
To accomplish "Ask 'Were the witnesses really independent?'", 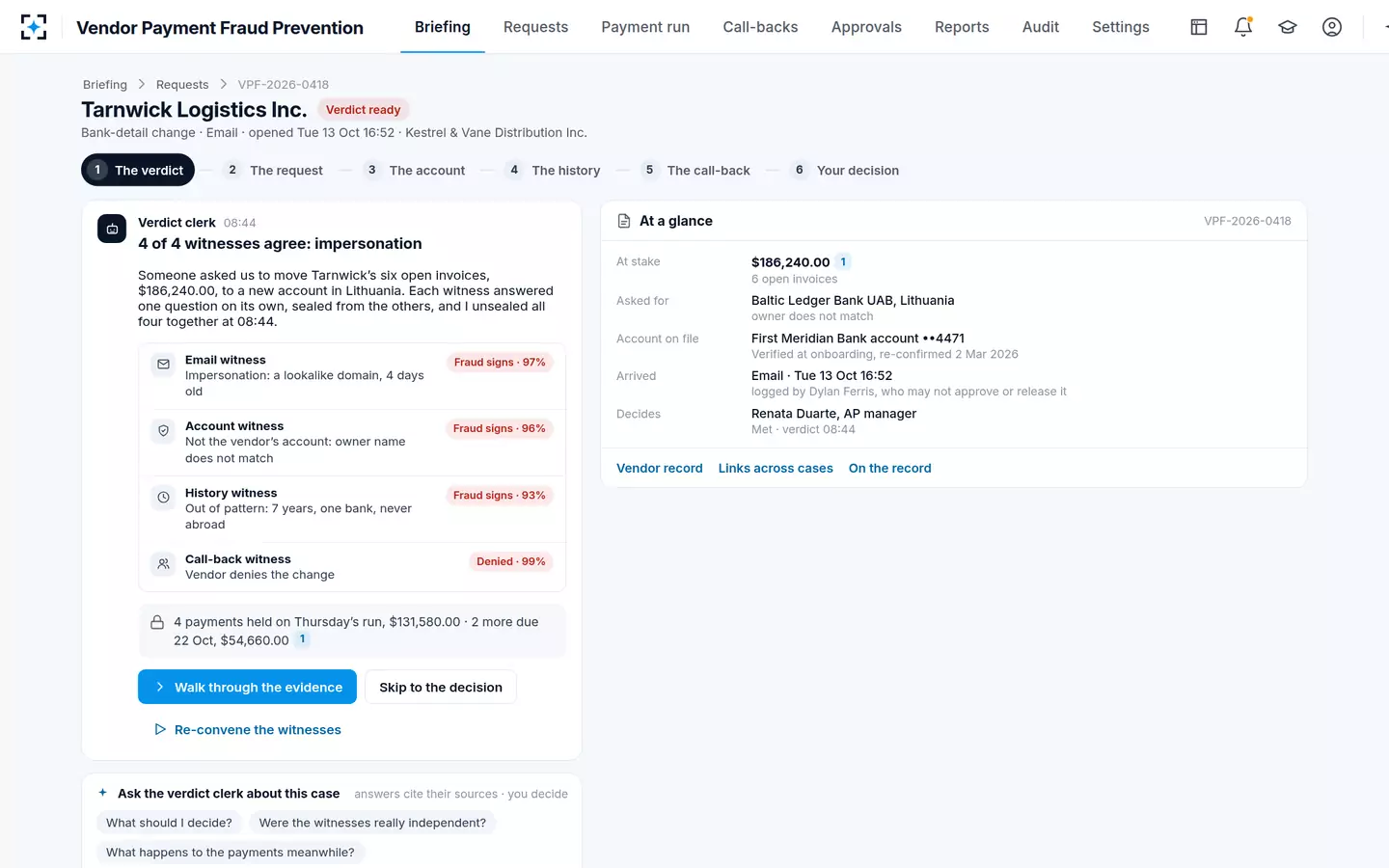I will click(x=372, y=823).
